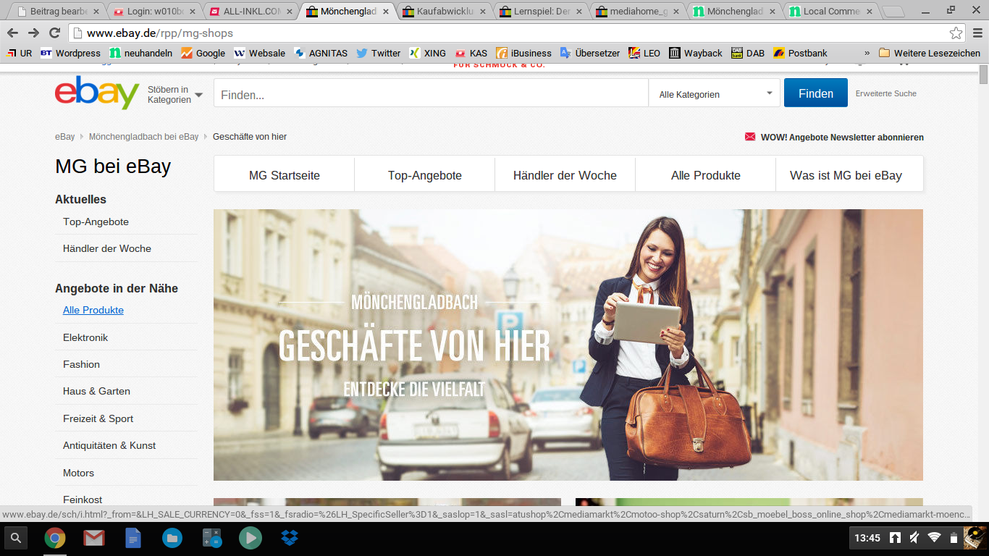This screenshot has width=989, height=556.
Task: Open the DAB bookmark
Action: click(748, 53)
